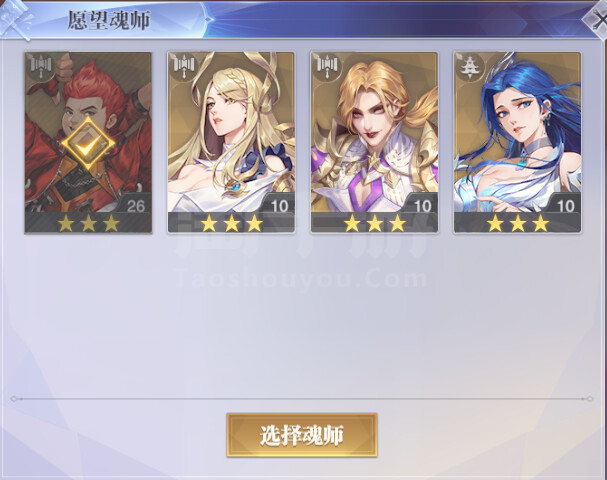Click the left diamond end of the divider line
Image resolution: width=607 pixels, height=480 pixels.
14,399
